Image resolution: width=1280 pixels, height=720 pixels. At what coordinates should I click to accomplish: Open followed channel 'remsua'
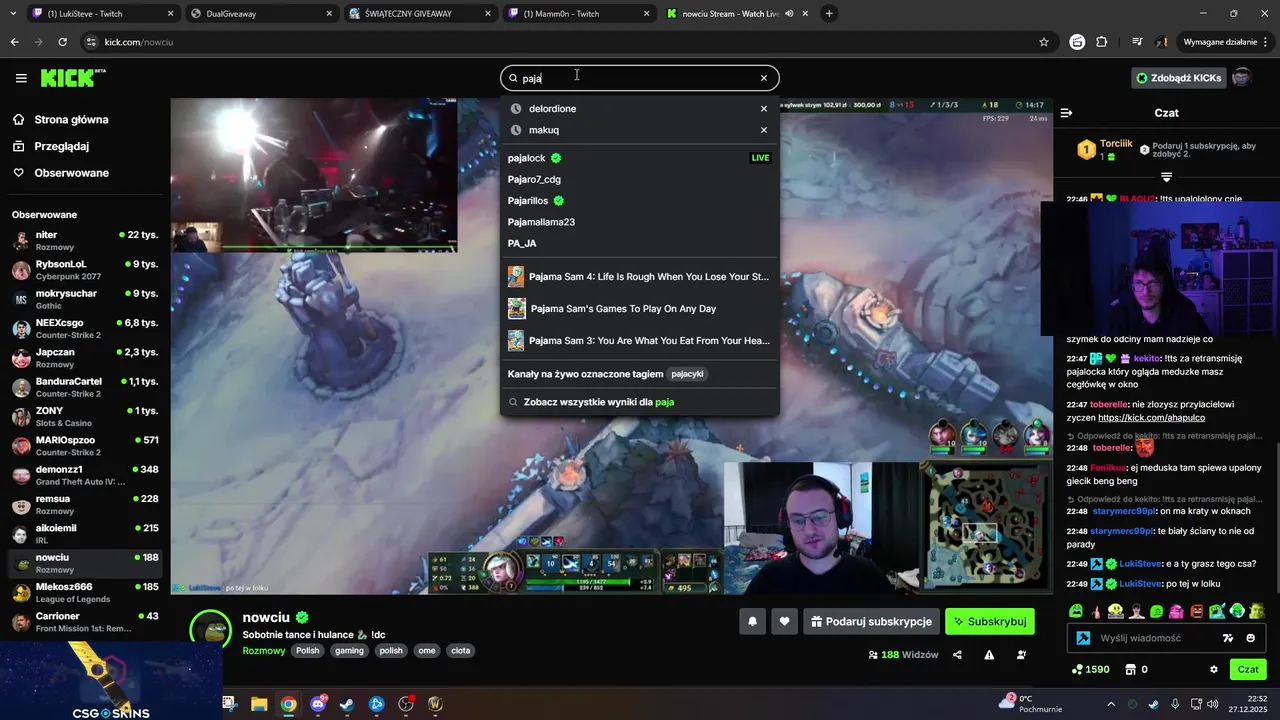tap(84, 505)
